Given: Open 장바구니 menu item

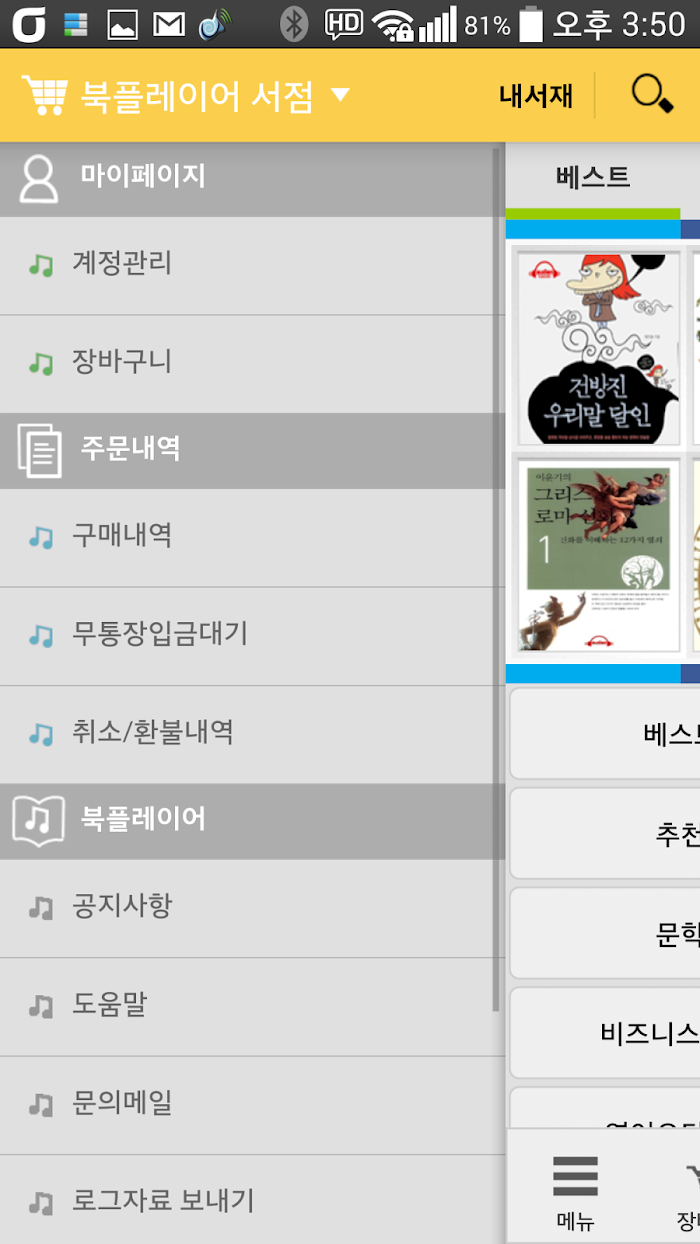Looking at the screenshot, I should [248, 364].
